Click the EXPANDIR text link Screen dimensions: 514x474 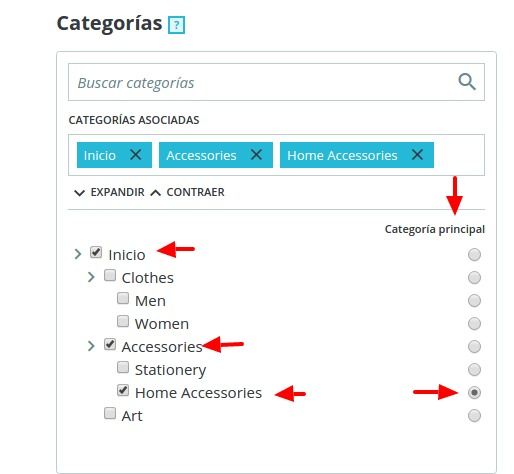[117, 192]
